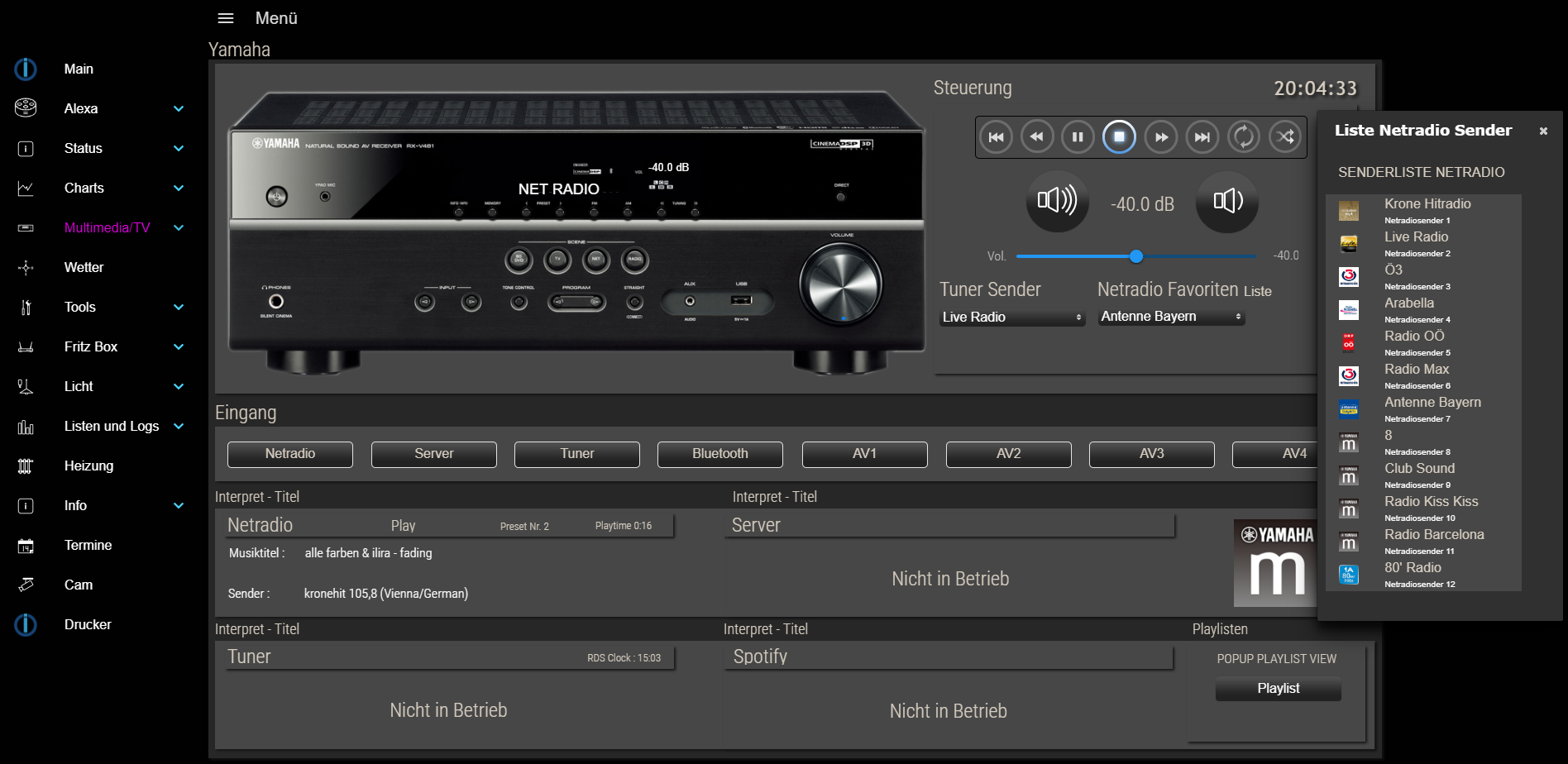Choose Radio Kiss Kiss station

pos(1423,509)
